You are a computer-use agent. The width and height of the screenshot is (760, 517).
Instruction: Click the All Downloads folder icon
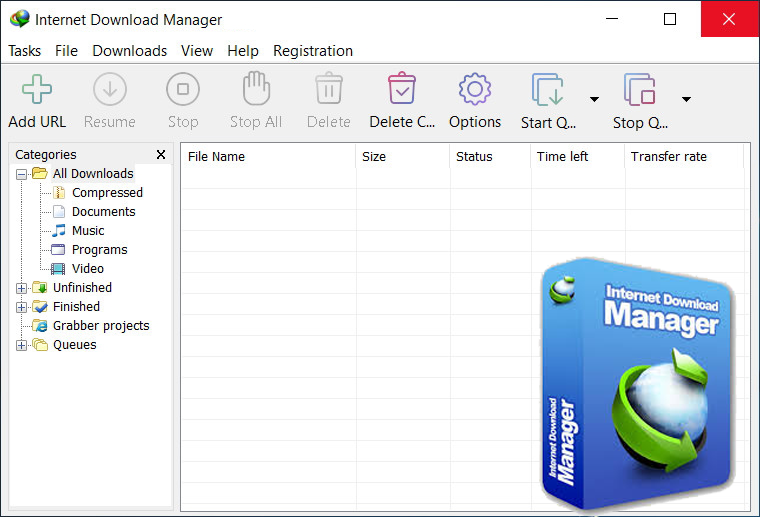tap(40, 173)
